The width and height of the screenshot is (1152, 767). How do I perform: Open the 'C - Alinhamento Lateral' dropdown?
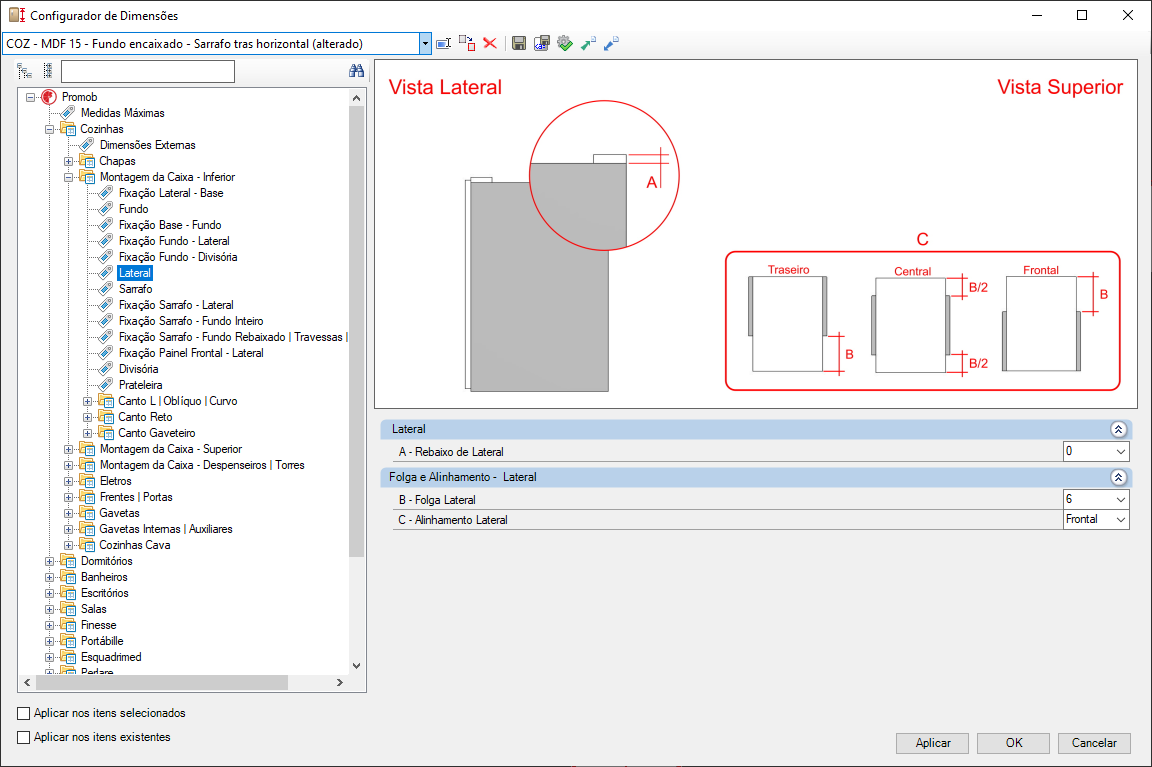[x=1120, y=519]
